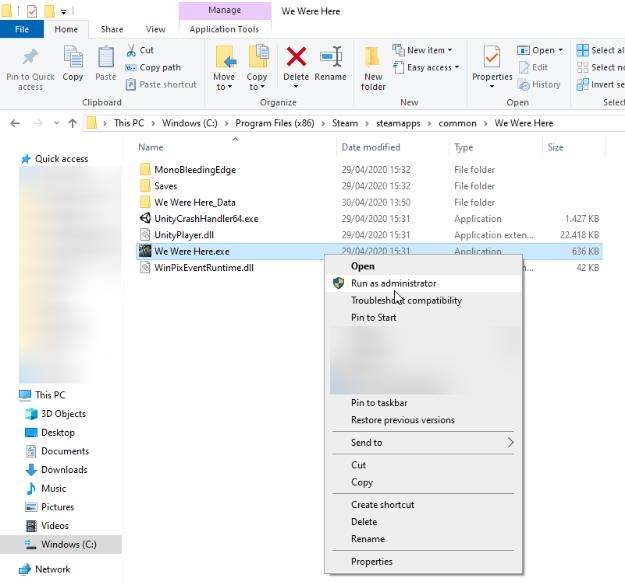This screenshot has height=583, width=625.
Task: Click the Copy icon in Clipboard group
Action: tap(73, 57)
